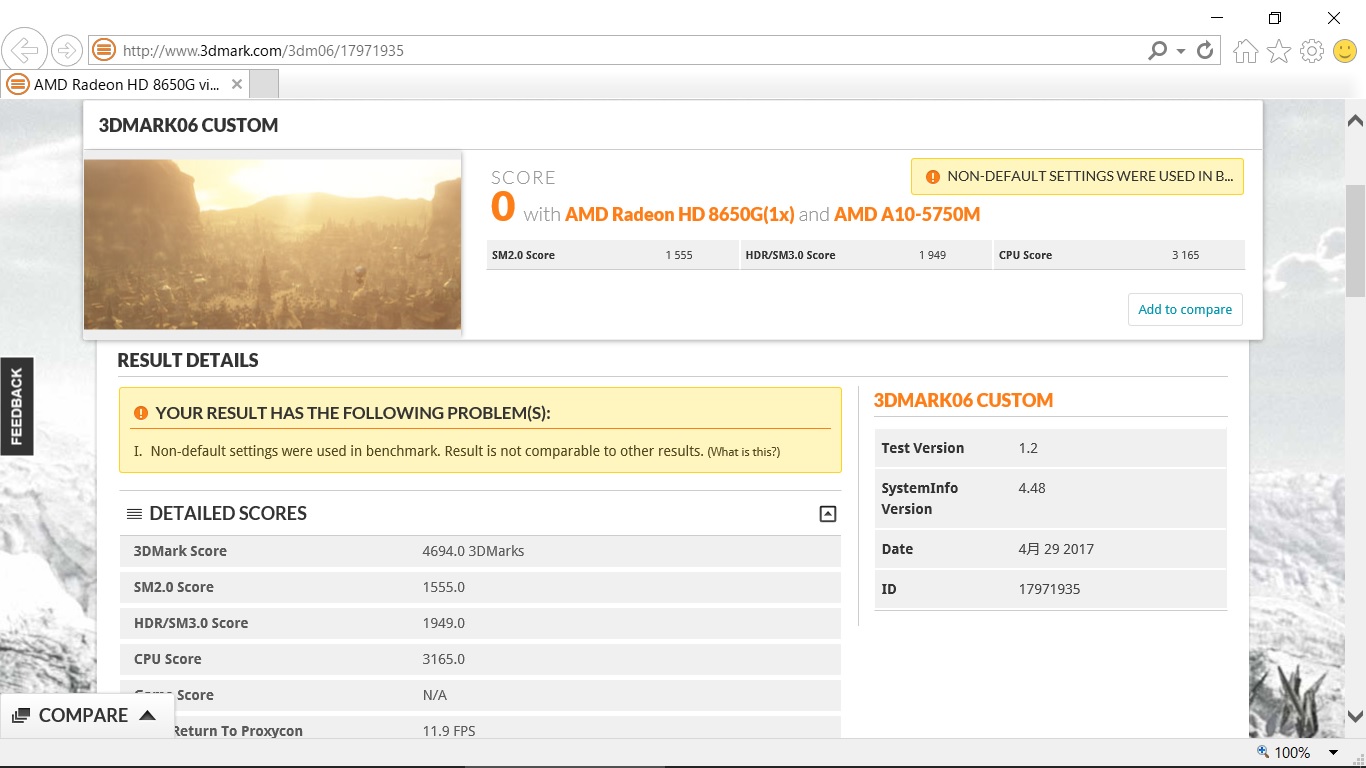Select the '4694.0 3DMarks' value
Image resolution: width=1366 pixels, height=768 pixels.
tap(473, 551)
